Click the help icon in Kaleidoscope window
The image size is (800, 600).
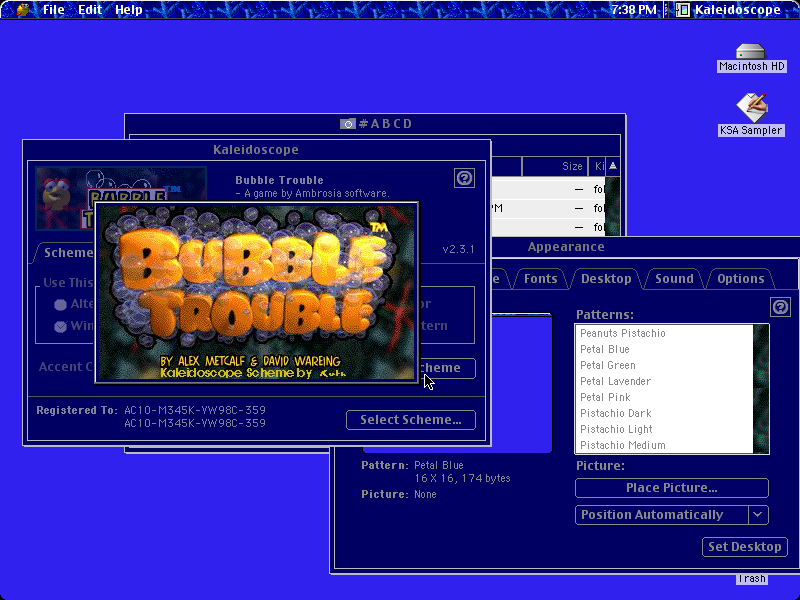(x=464, y=178)
